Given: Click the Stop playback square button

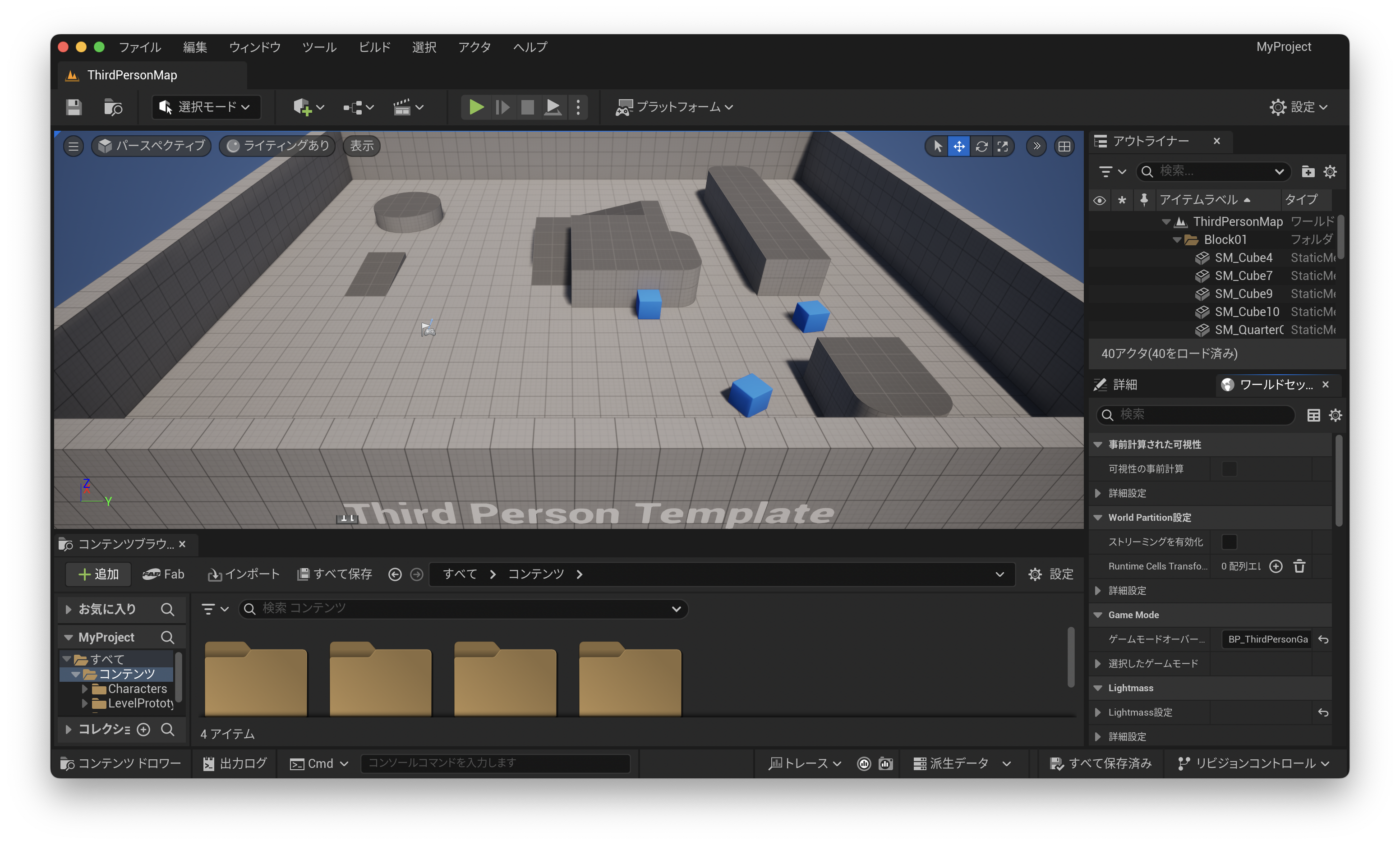Looking at the screenshot, I should pos(527,107).
